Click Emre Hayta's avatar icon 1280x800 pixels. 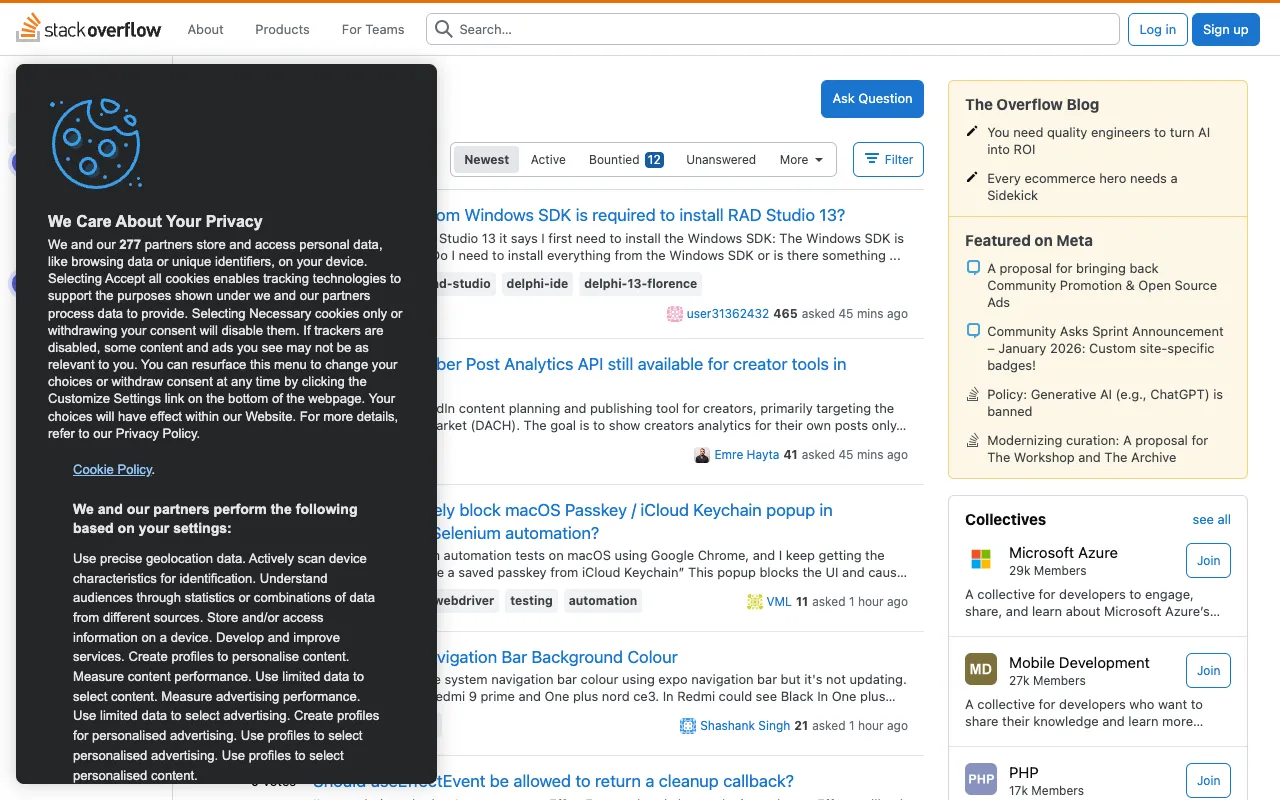click(702, 454)
